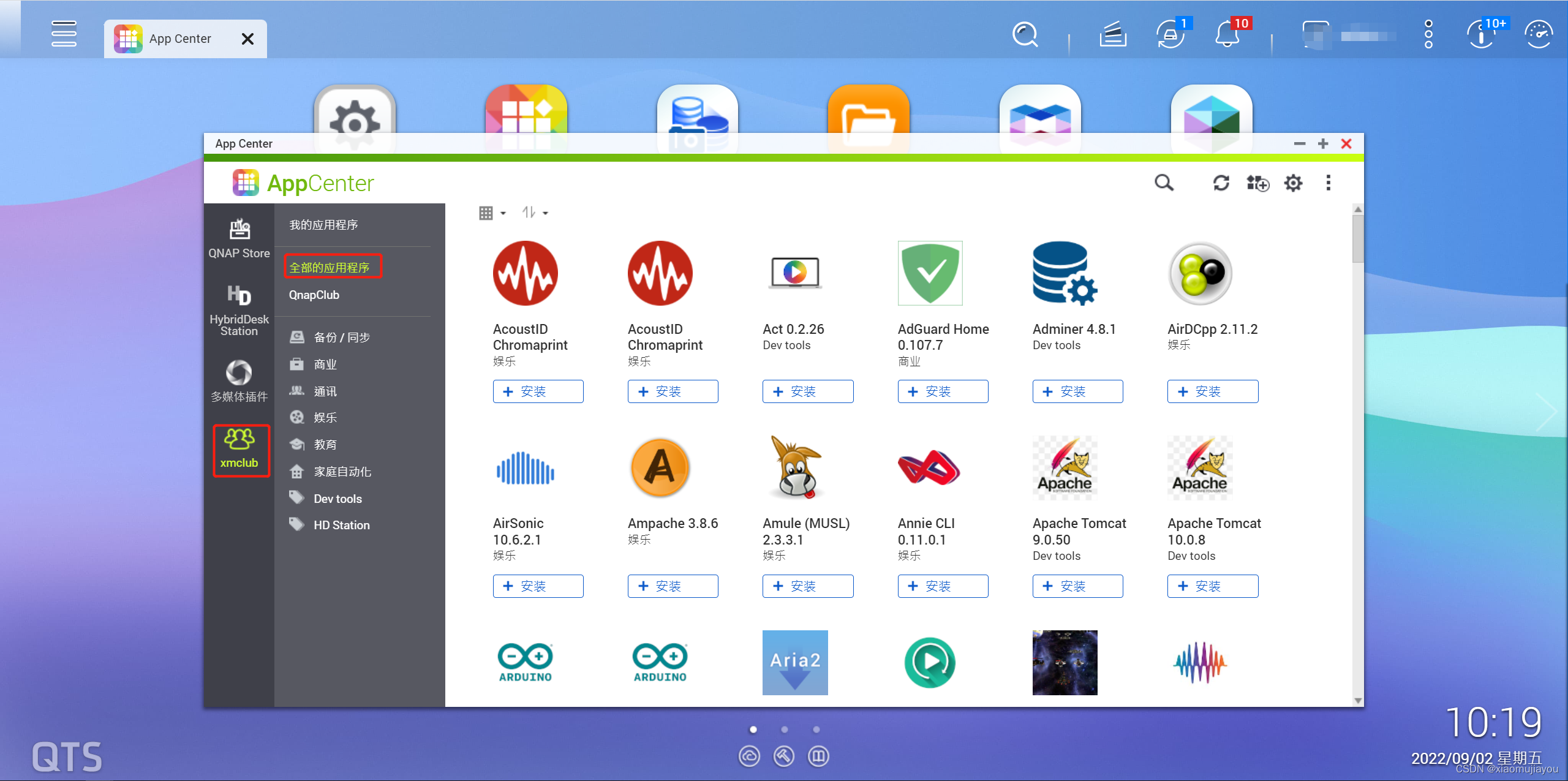Viewport: 1568px width, 781px height.
Task: Install AirSonic 10.6.2.1
Action: 538,586
